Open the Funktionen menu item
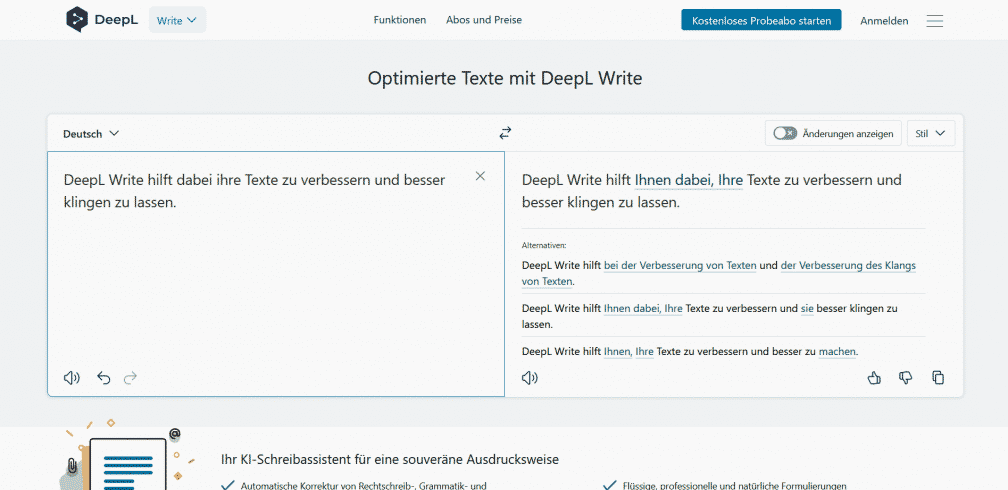Viewport: 1008px width, 490px height. [x=400, y=20]
